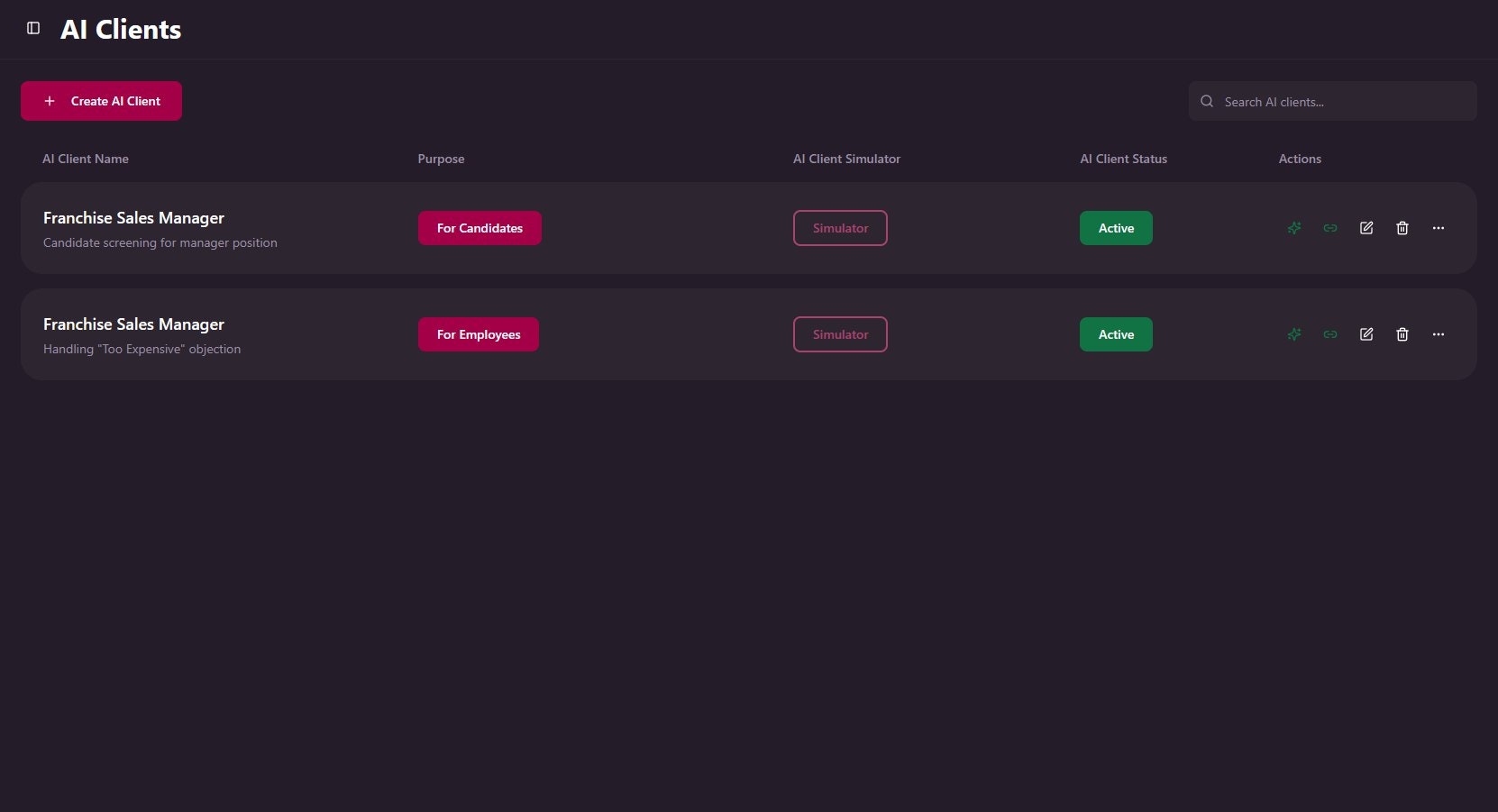
Task: Collapse the sidebar using the panel icon
Action: pyautogui.click(x=34, y=28)
